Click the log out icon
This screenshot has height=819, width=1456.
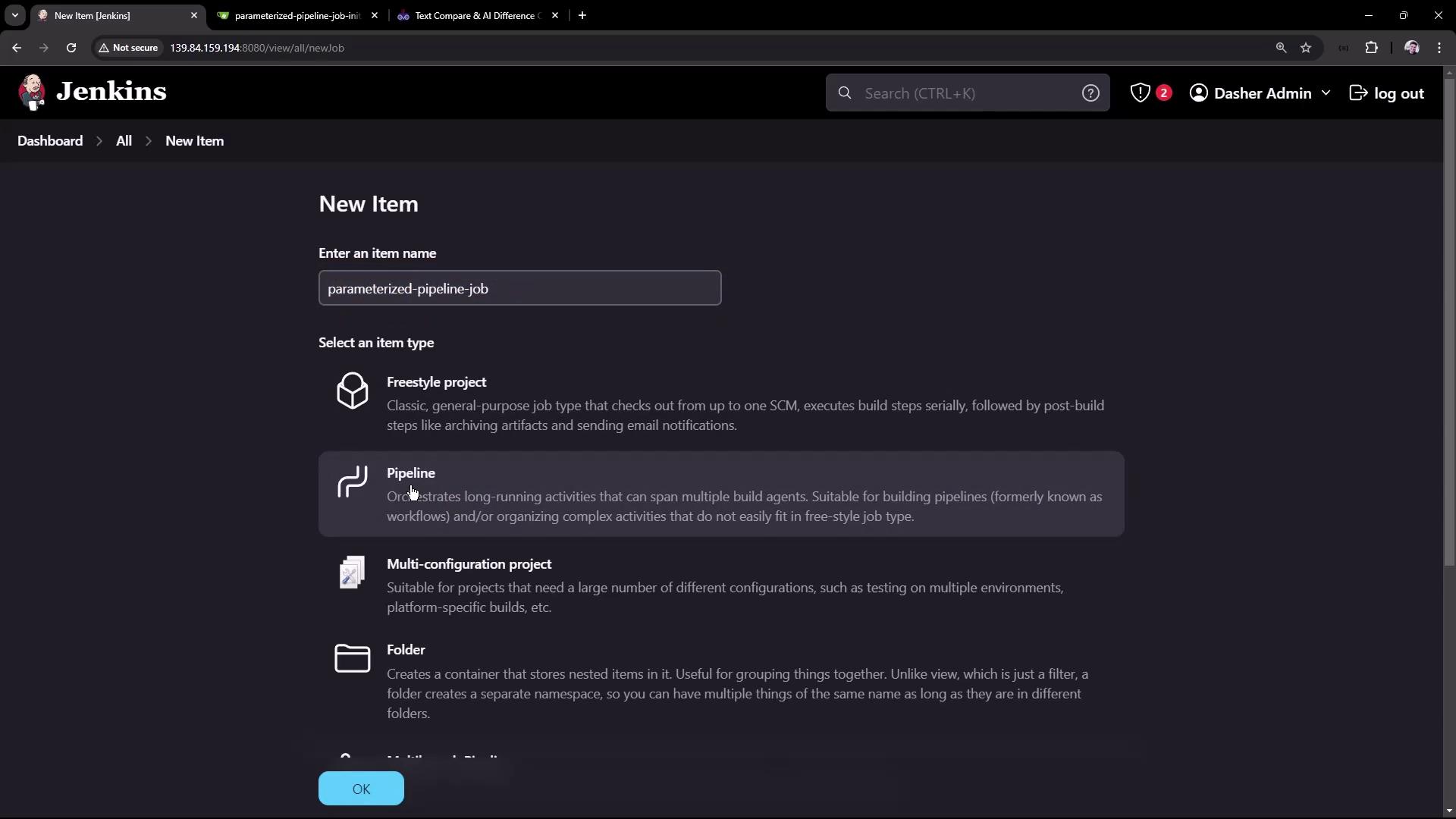(1358, 93)
